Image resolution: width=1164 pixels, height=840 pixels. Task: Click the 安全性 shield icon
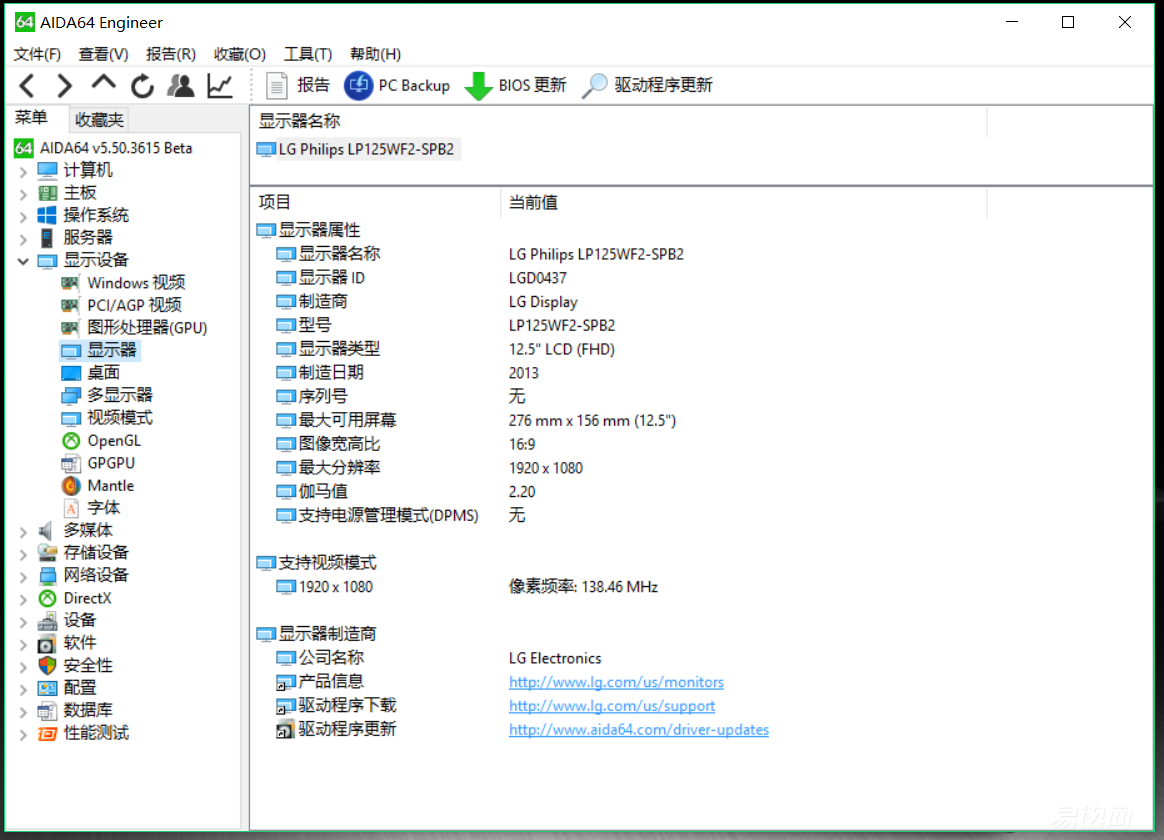point(47,666)
